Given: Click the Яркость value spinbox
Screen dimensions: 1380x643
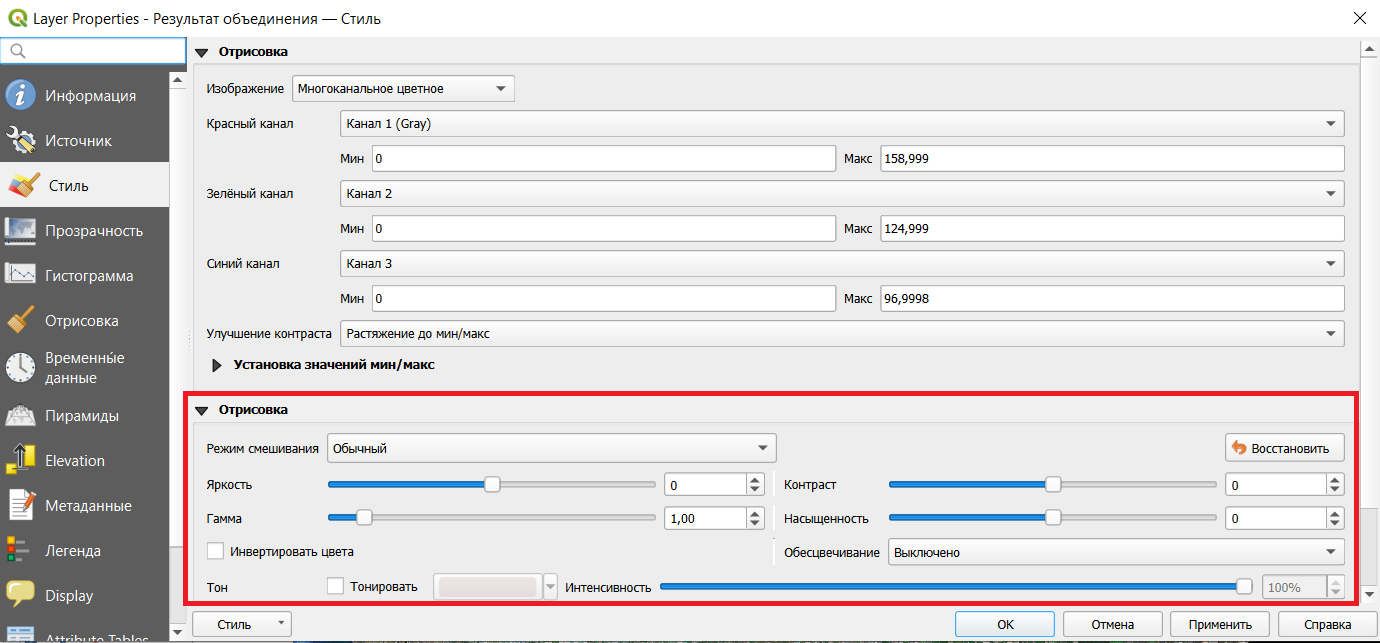Looking at the screenshot, I should click(714, 484).
